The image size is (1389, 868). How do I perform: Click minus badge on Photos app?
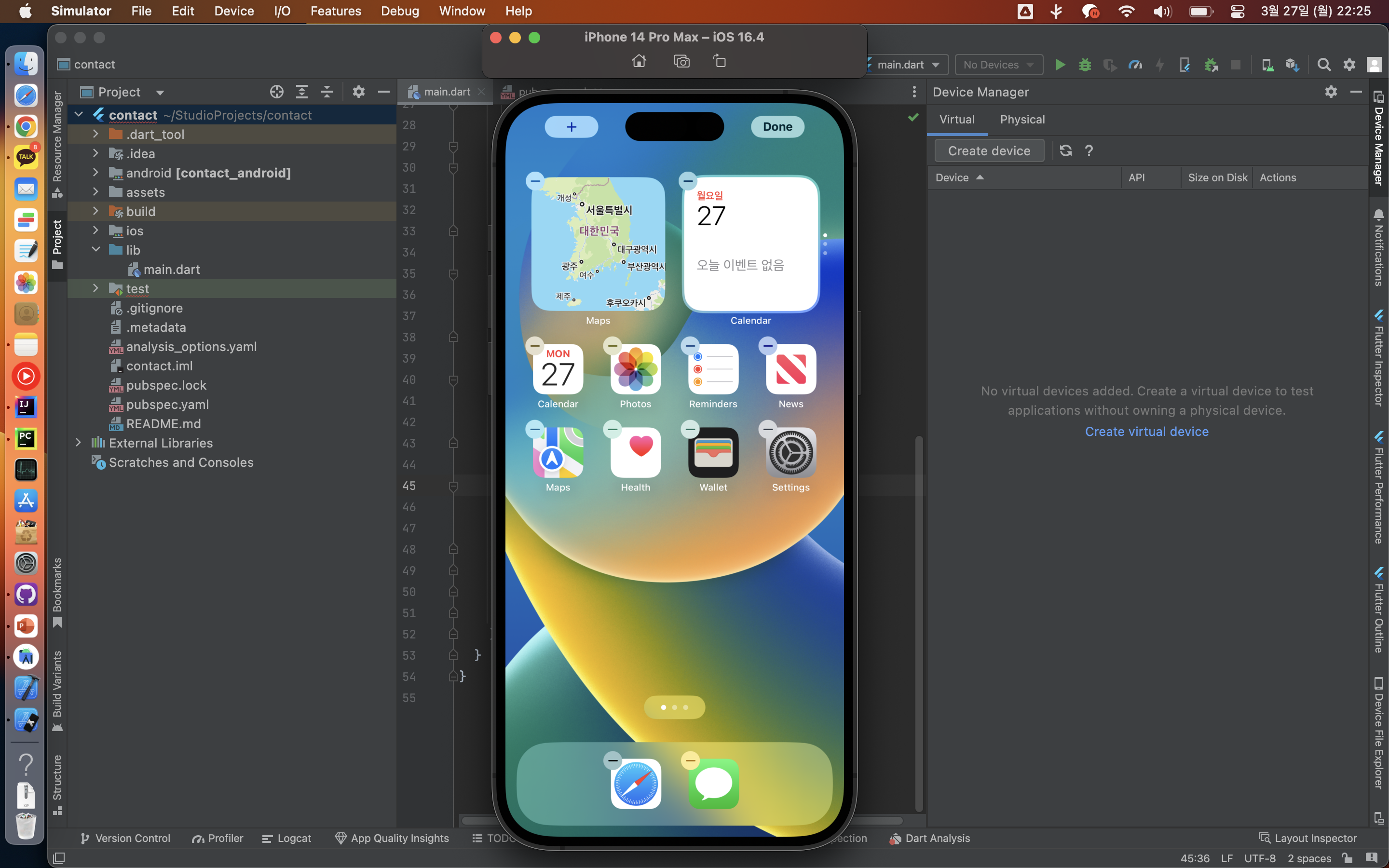[613, 346]
